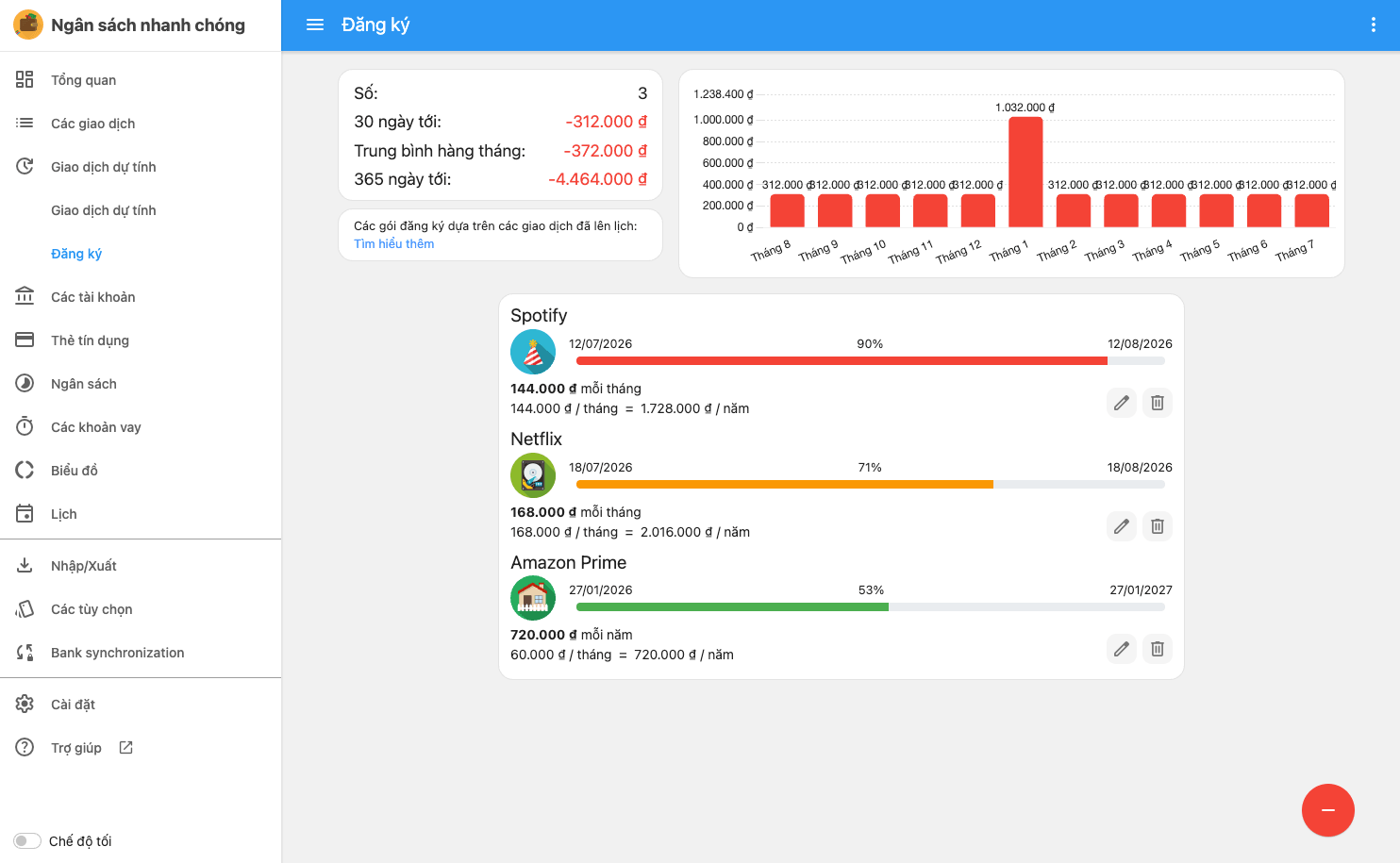Click the Các giao dịch list icon
The height and width of the screenshot is (863, 1400).
coord(25,123)
